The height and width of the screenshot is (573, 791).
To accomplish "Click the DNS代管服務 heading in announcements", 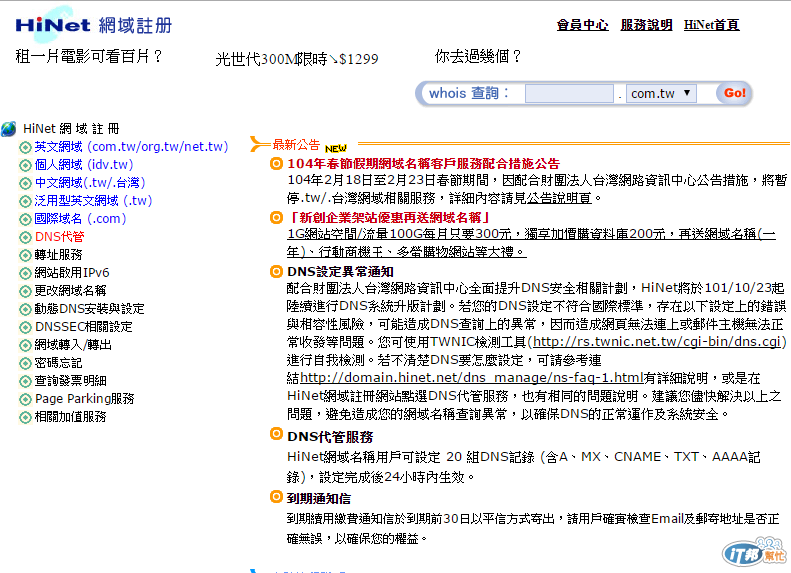I will tap(330, 437).
